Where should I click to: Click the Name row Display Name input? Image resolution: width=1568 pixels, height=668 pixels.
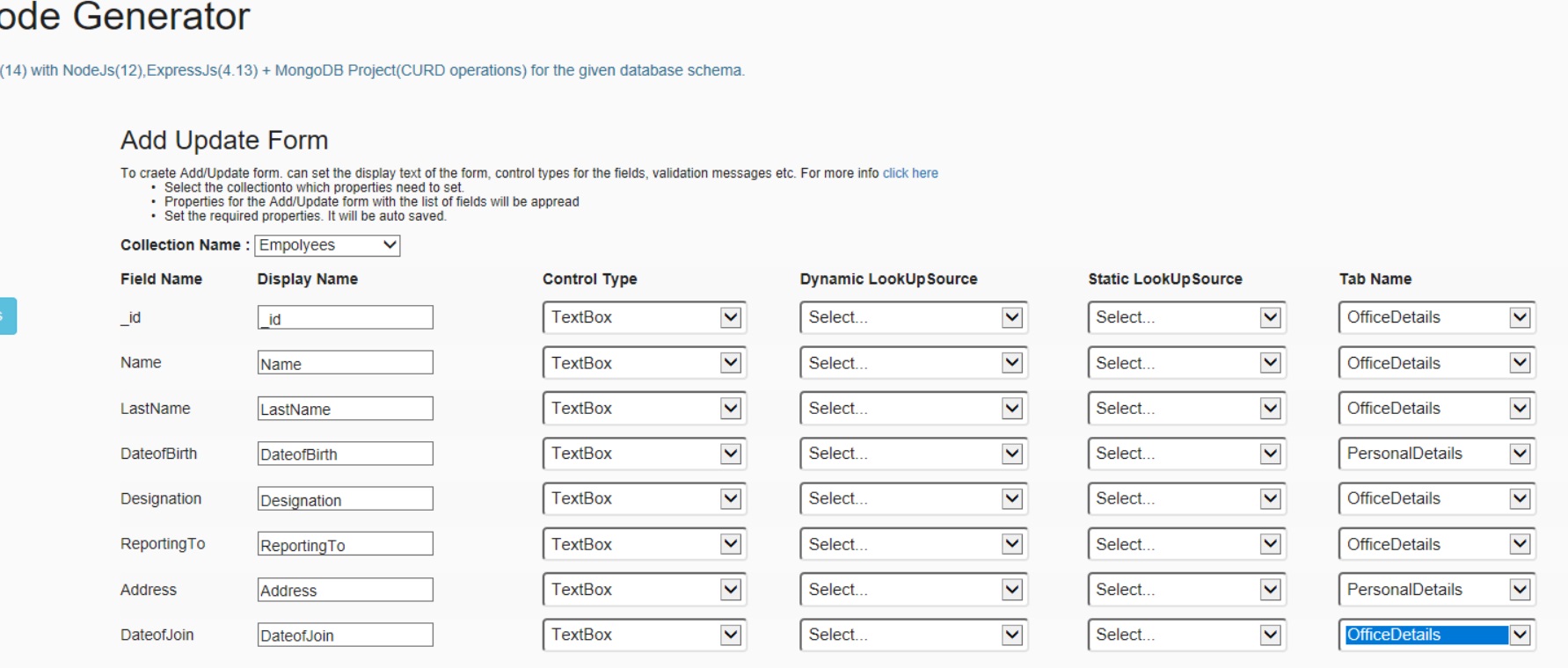(345, 363)
